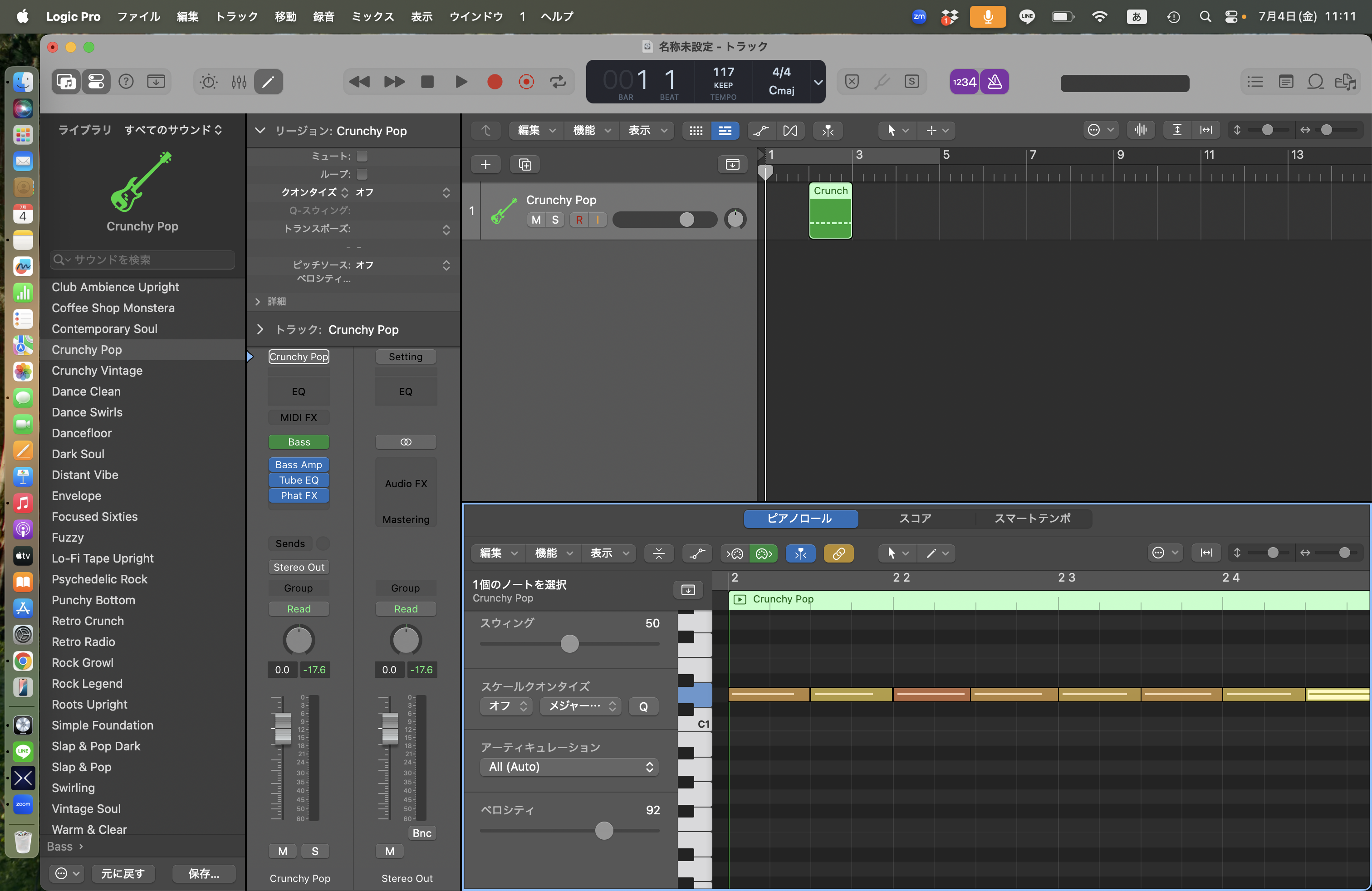Enable the ループ checkbox

pyautogui.click(x=362, y=174)
